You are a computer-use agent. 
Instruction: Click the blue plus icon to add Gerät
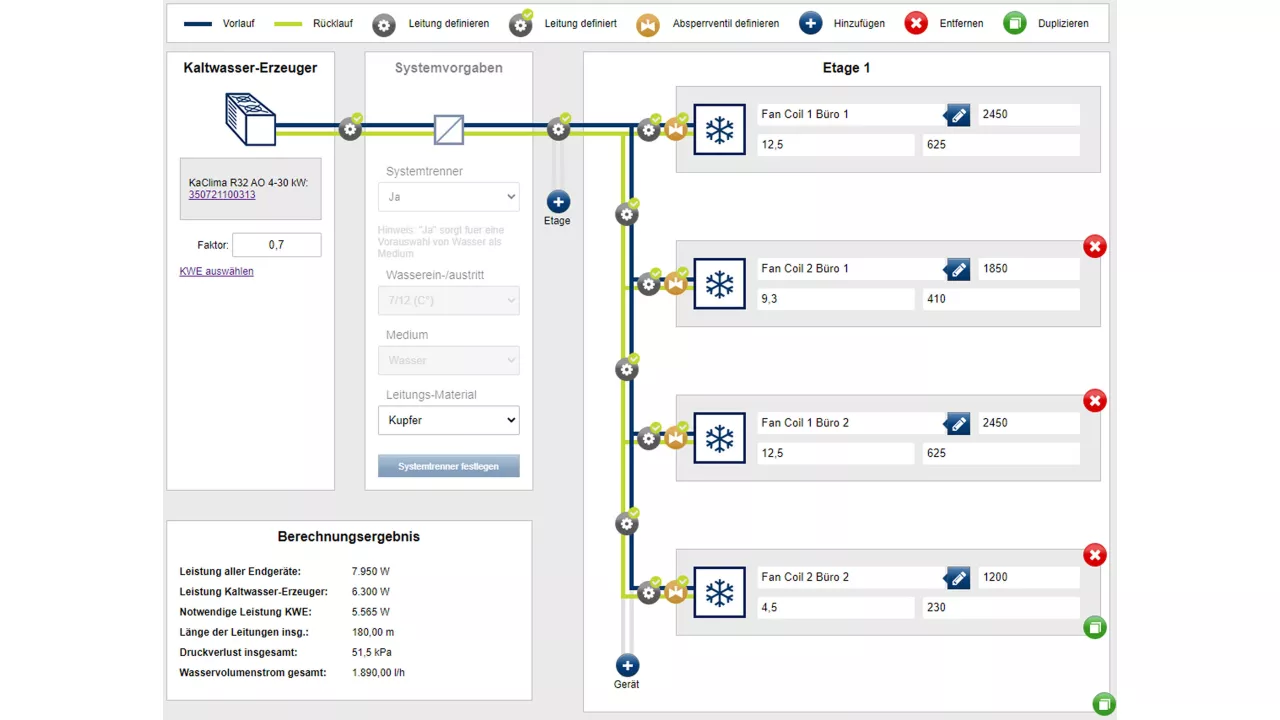tap(627, 666)
